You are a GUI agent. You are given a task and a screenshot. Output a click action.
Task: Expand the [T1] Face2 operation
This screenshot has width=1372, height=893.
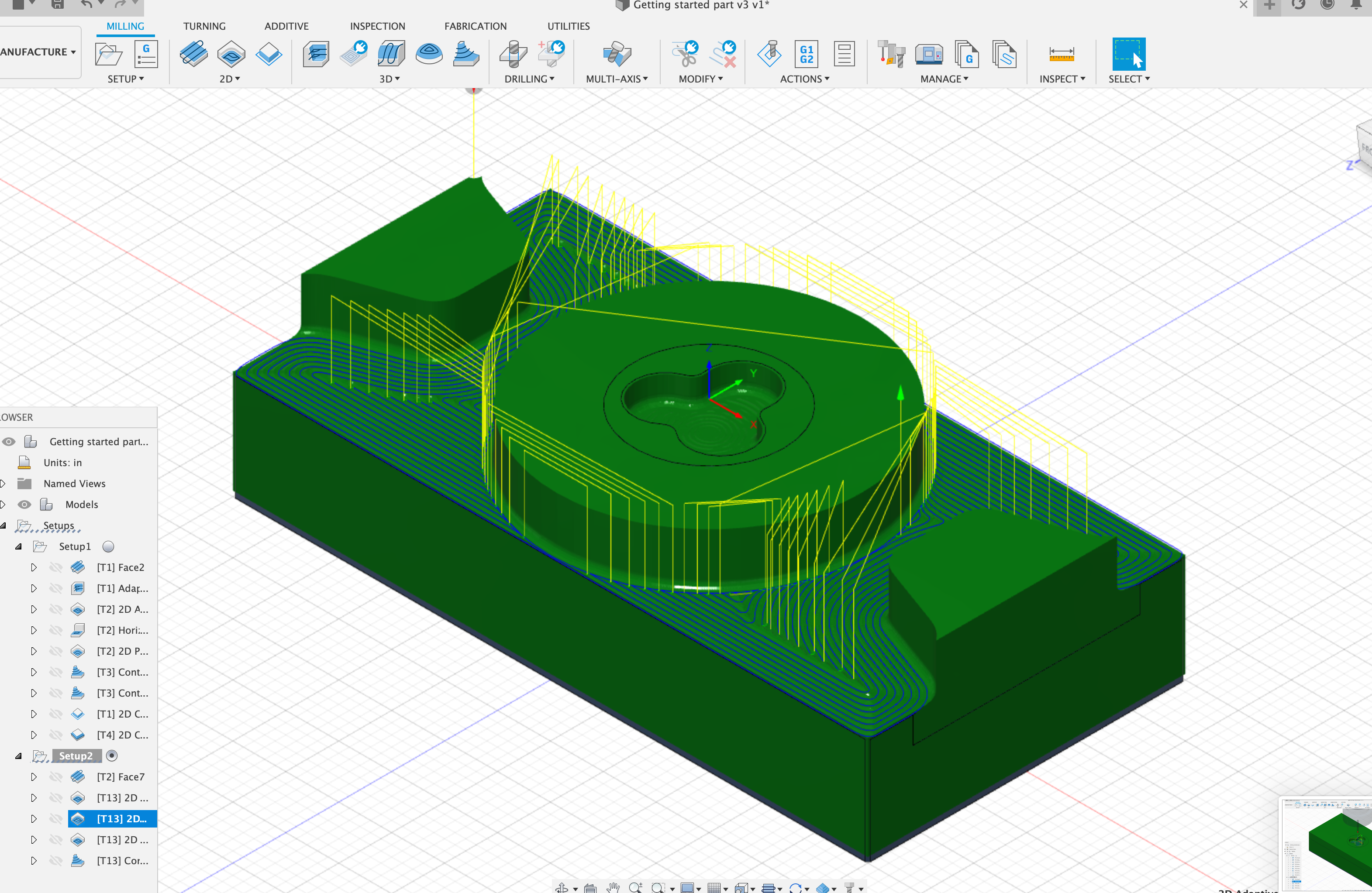[34, 567]
